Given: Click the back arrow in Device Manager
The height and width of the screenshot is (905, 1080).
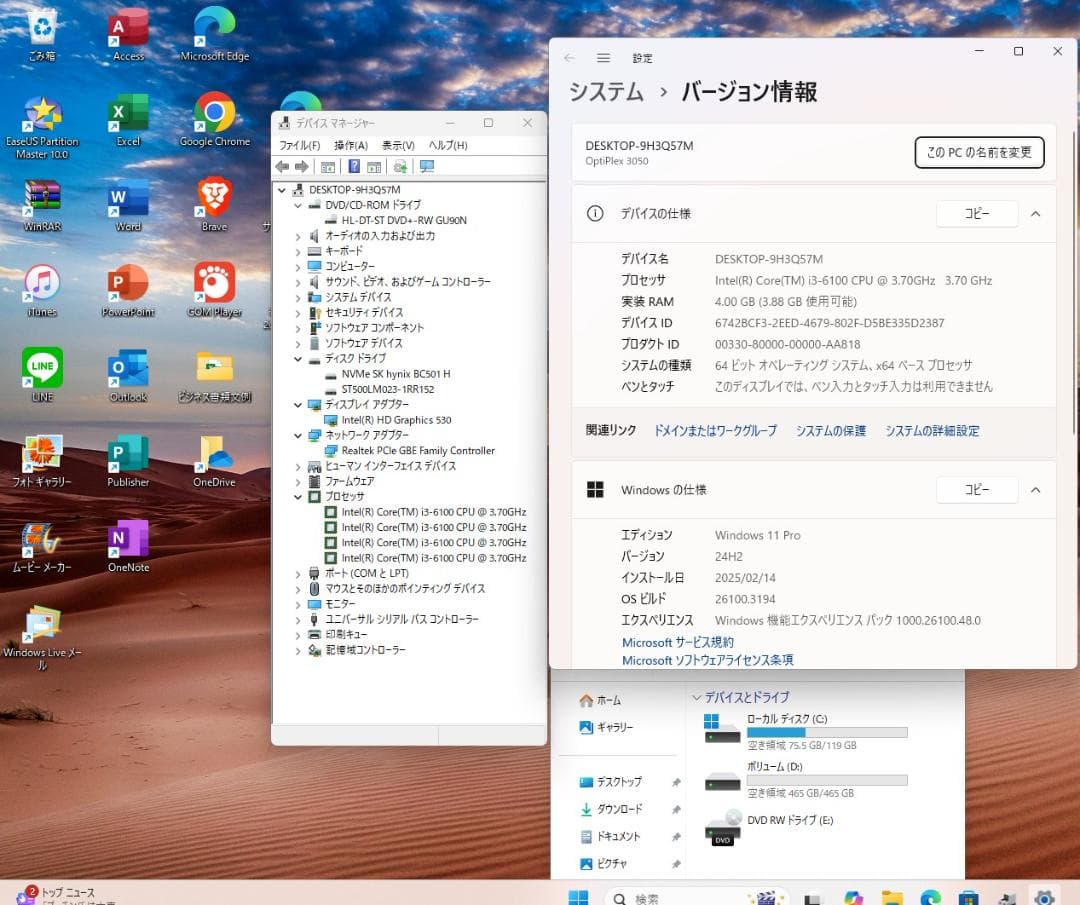Looking at the screenshot, I should point(282,167).
